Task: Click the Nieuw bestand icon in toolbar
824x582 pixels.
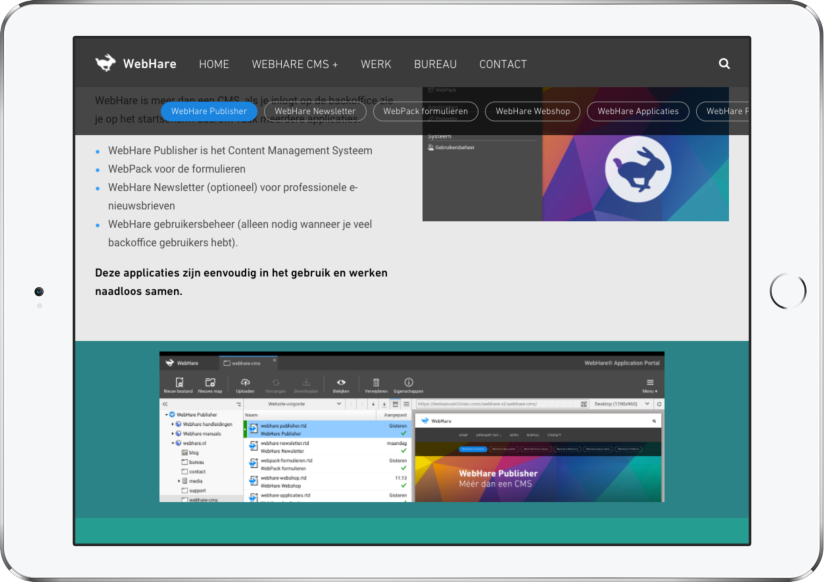Action: coord(180,383)
